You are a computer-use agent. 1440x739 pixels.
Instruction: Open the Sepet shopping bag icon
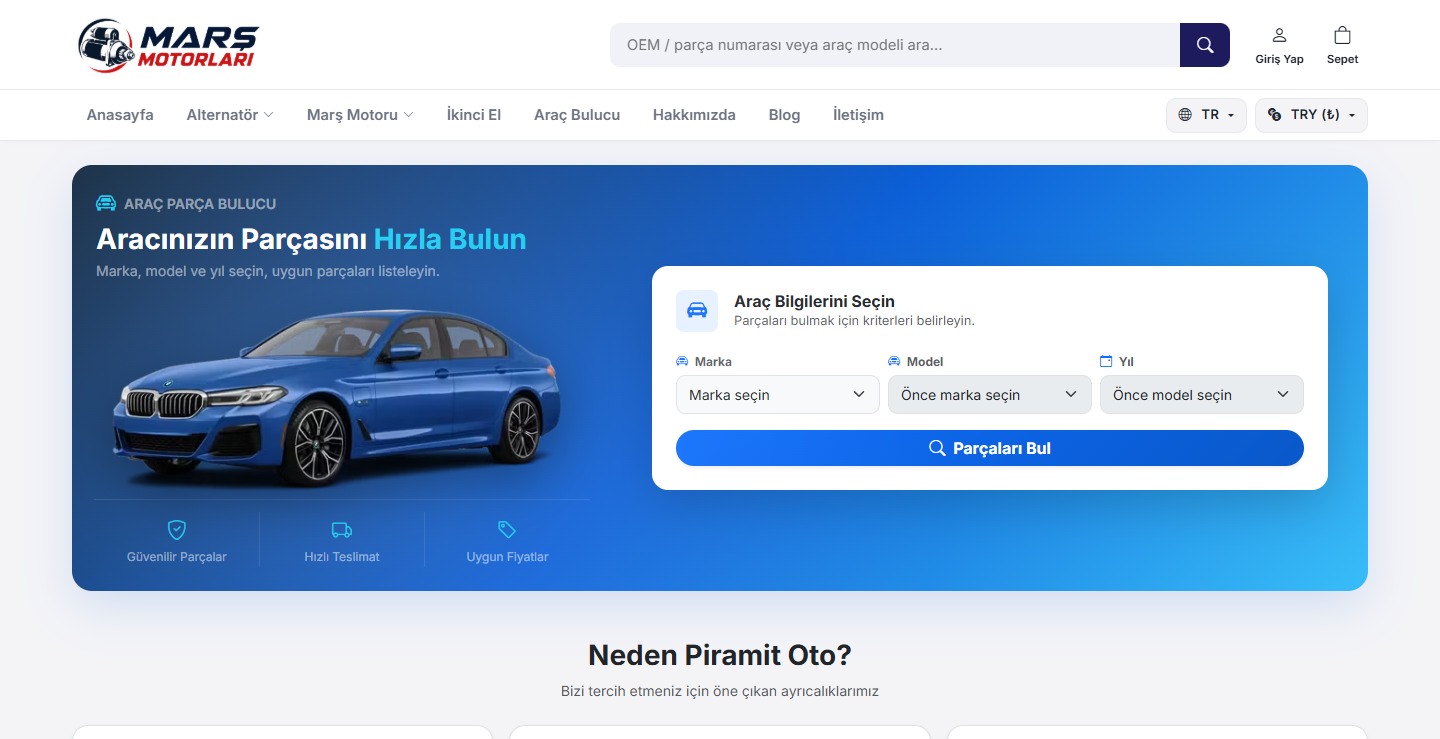(1342, 35)
